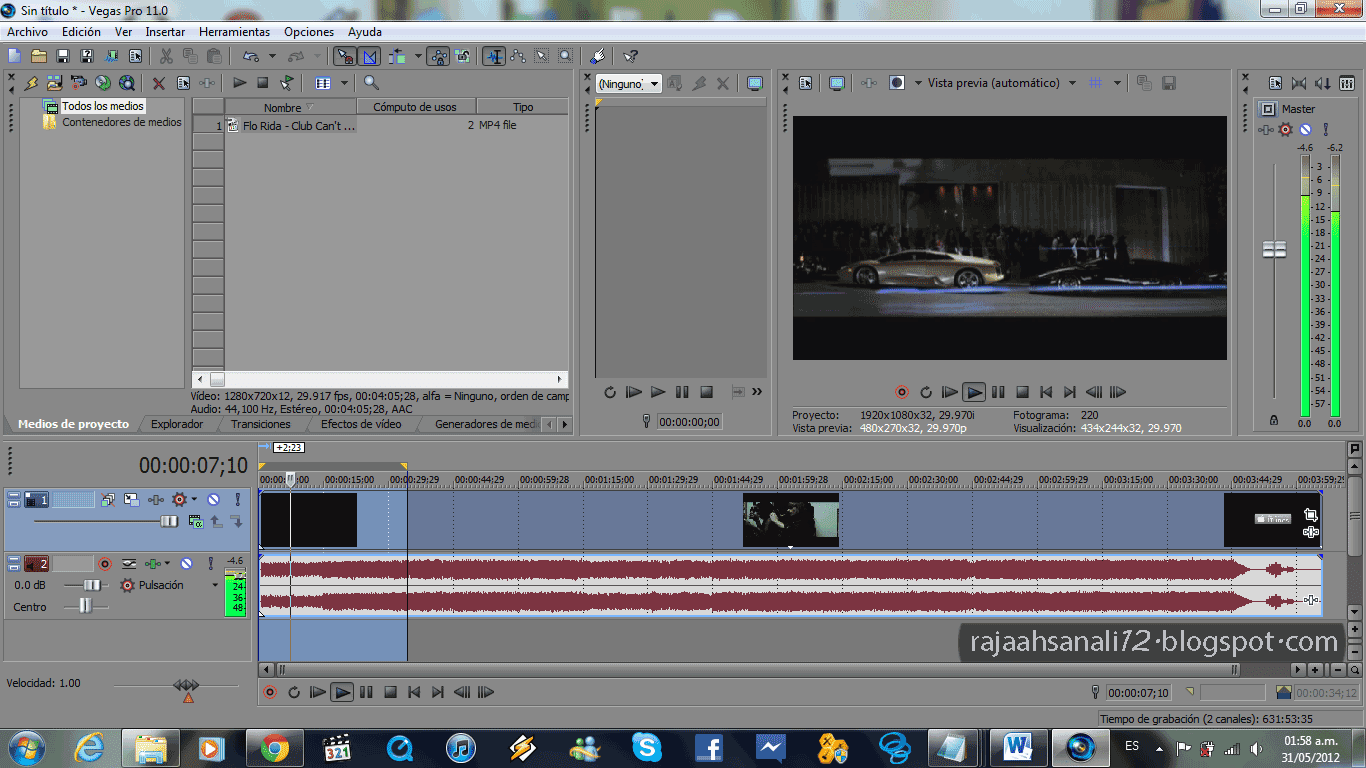
Task: Click audio track 2 volume slider handle
Action: pyautogui.click(x=93, y=585)
